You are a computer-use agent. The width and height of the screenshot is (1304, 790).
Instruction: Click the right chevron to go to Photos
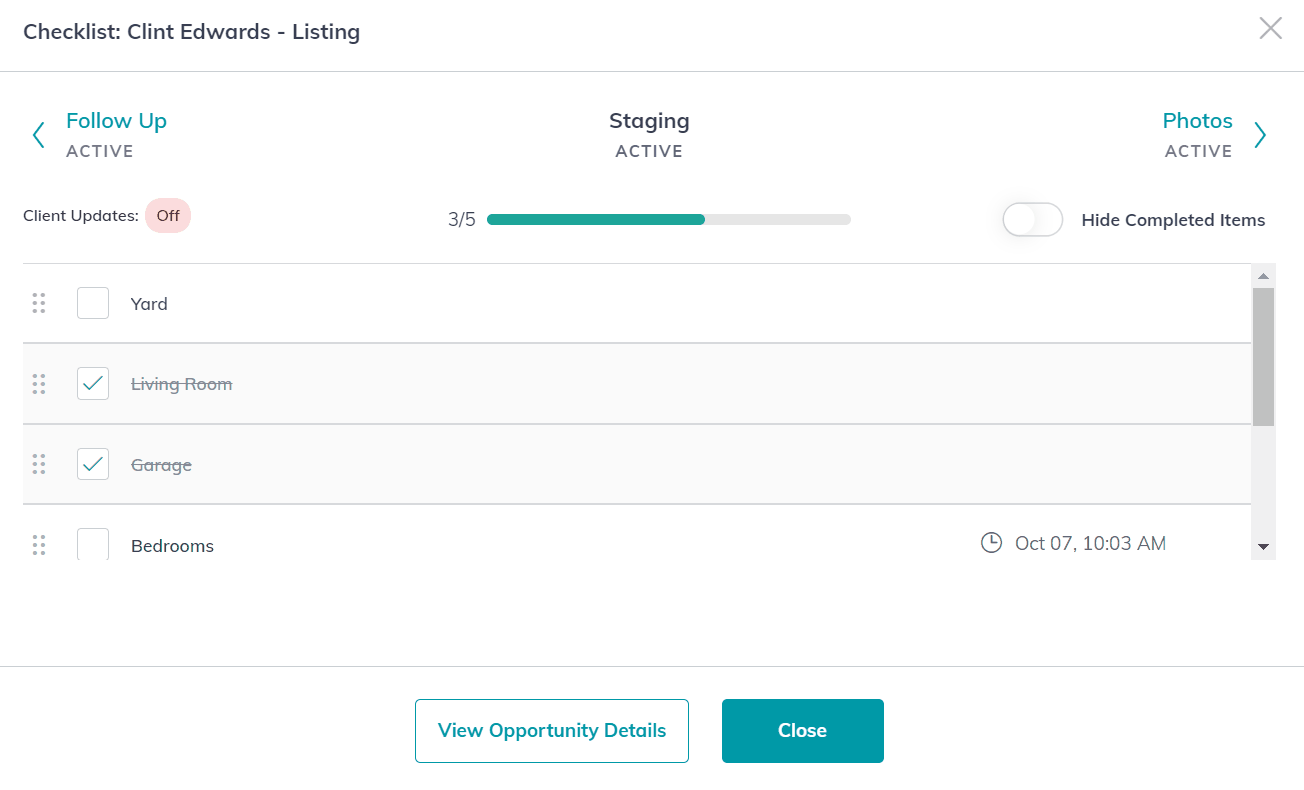(x=1260, y=134)
